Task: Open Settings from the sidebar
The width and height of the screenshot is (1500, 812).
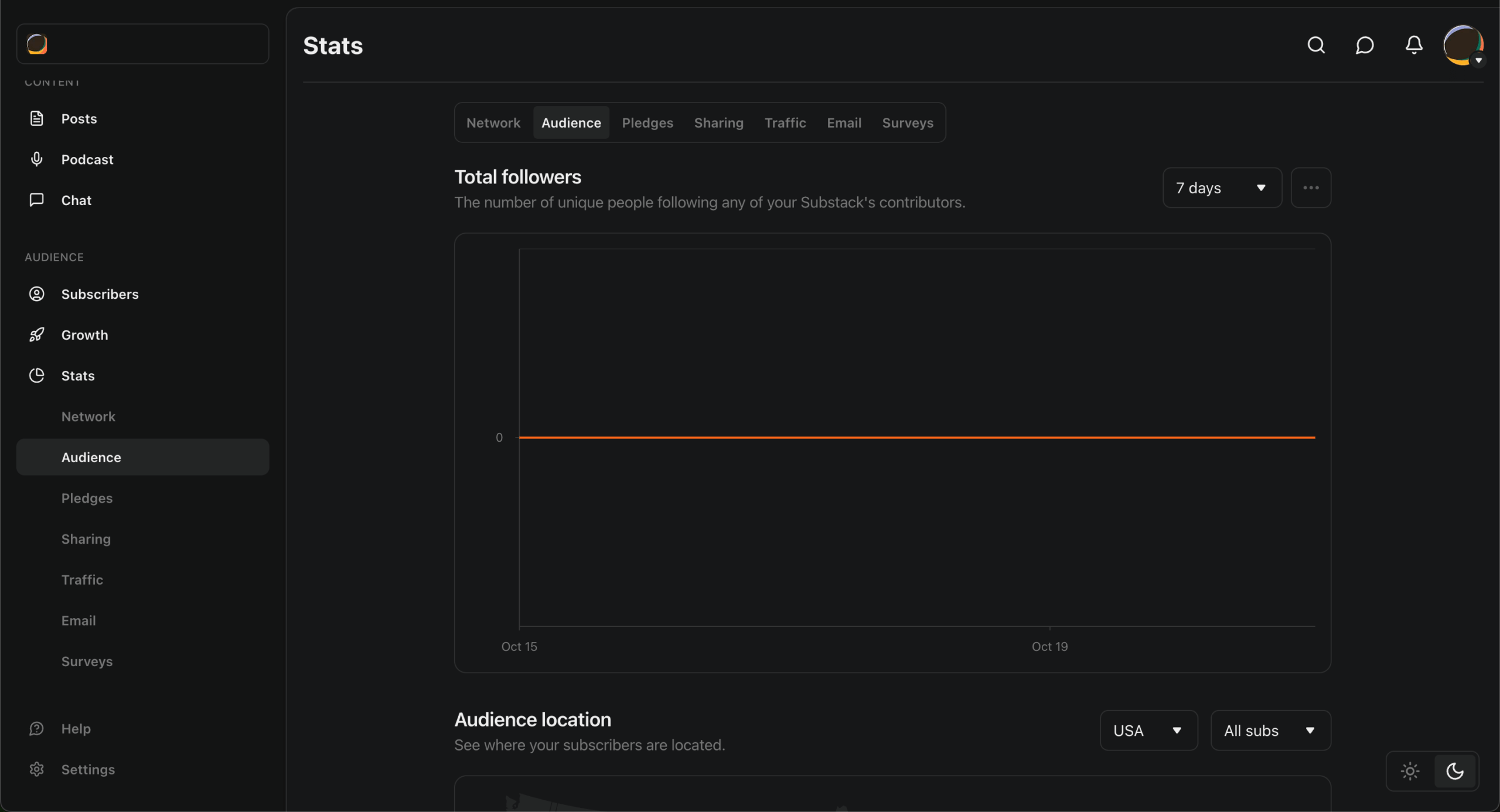Action: 88,769
